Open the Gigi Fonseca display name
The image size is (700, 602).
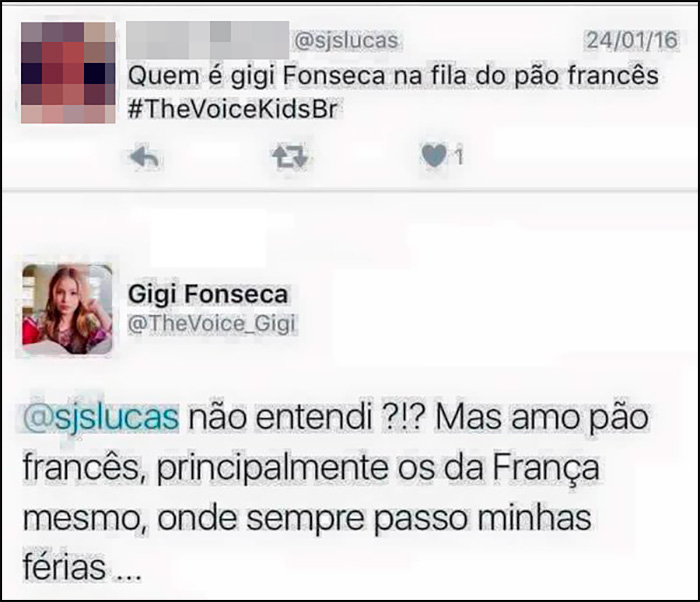[208, 295]
